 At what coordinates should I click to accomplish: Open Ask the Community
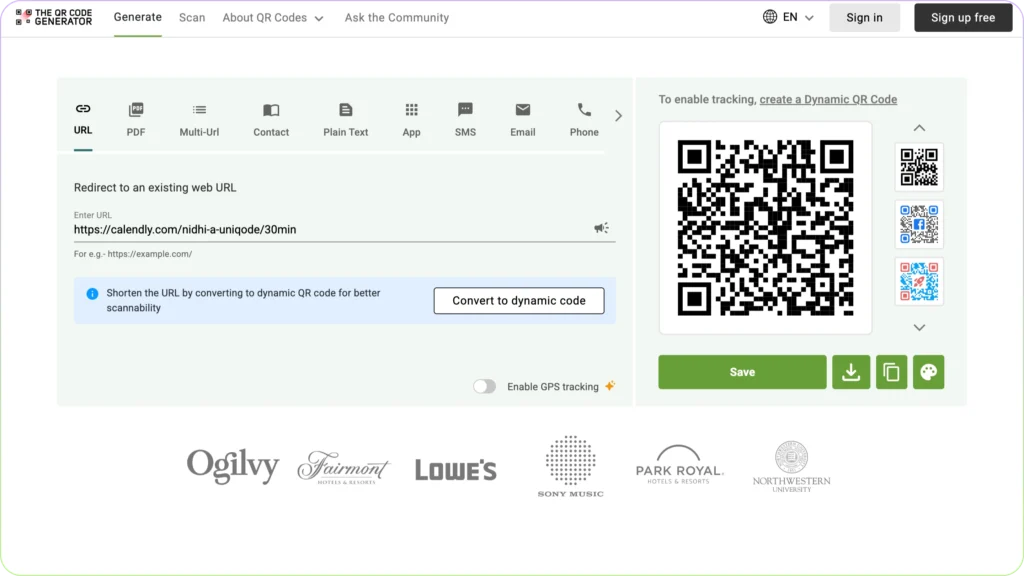[x=396, y=17]
